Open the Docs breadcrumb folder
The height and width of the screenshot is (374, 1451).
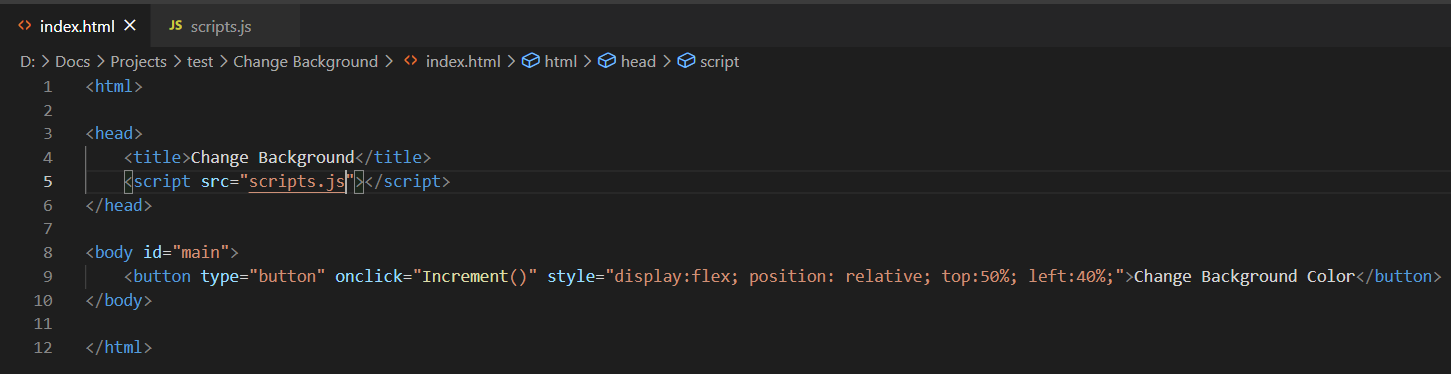[x=72, y=61]
